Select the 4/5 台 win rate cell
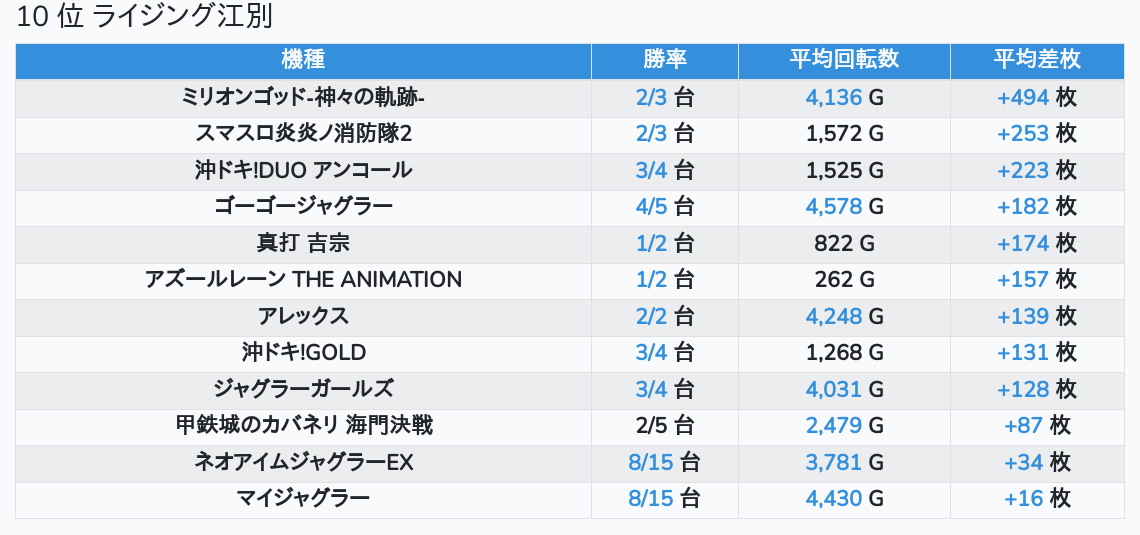 [665, 207]
